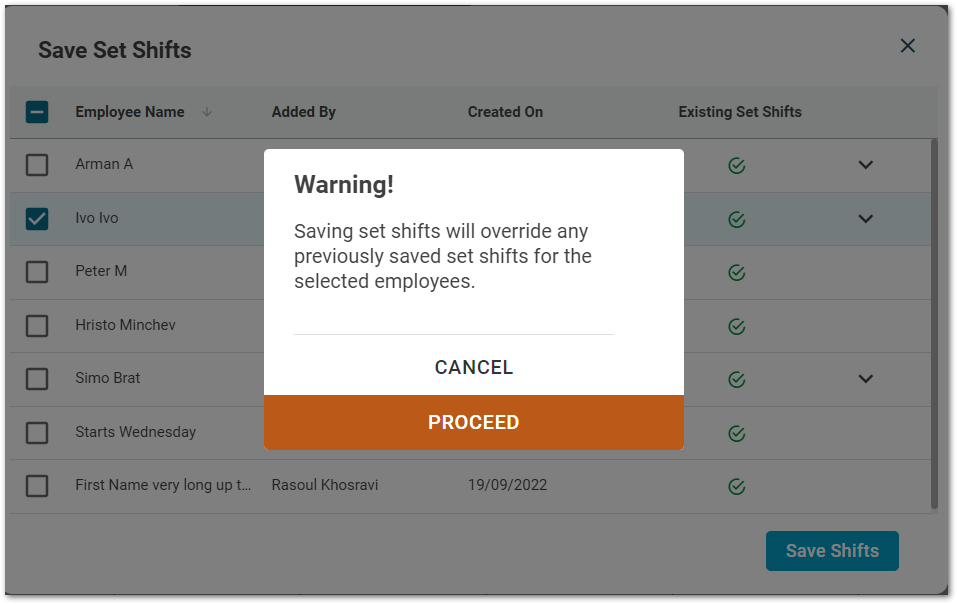Click the green check icon for Arman A
This screenshot has width=957, height=604.
tap(737, 165)
